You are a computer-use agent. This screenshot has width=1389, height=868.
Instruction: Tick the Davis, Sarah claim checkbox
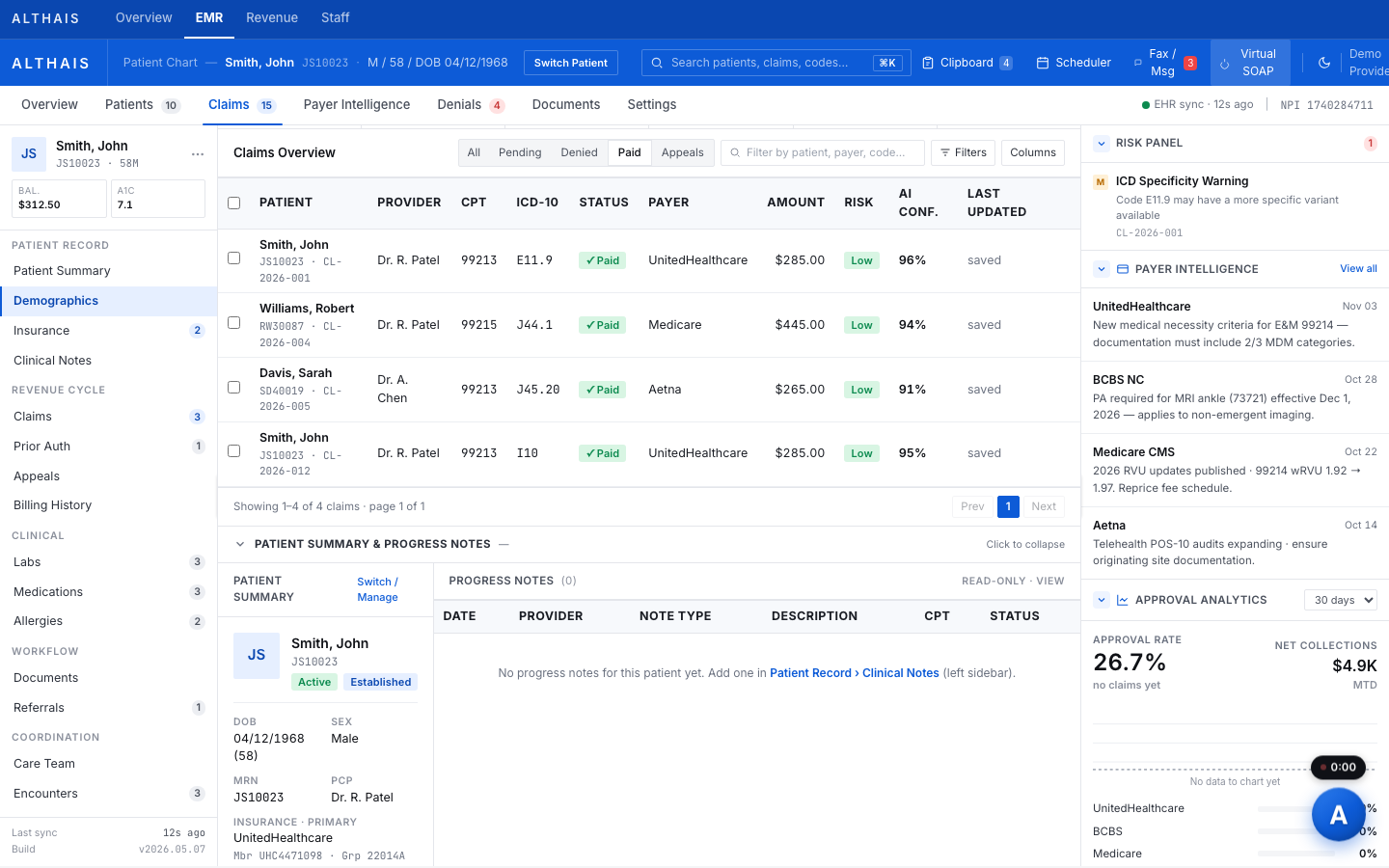233,388
